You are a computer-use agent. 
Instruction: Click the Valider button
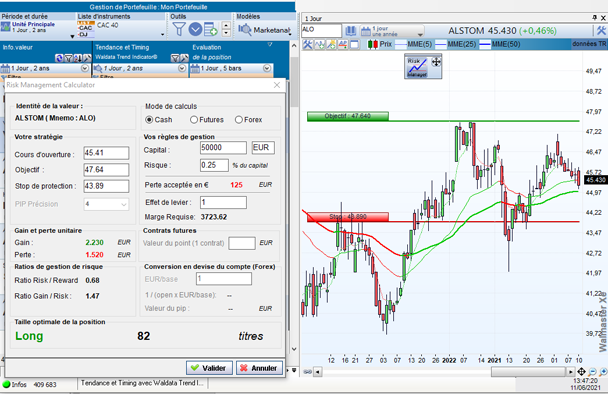click(209, 368)
